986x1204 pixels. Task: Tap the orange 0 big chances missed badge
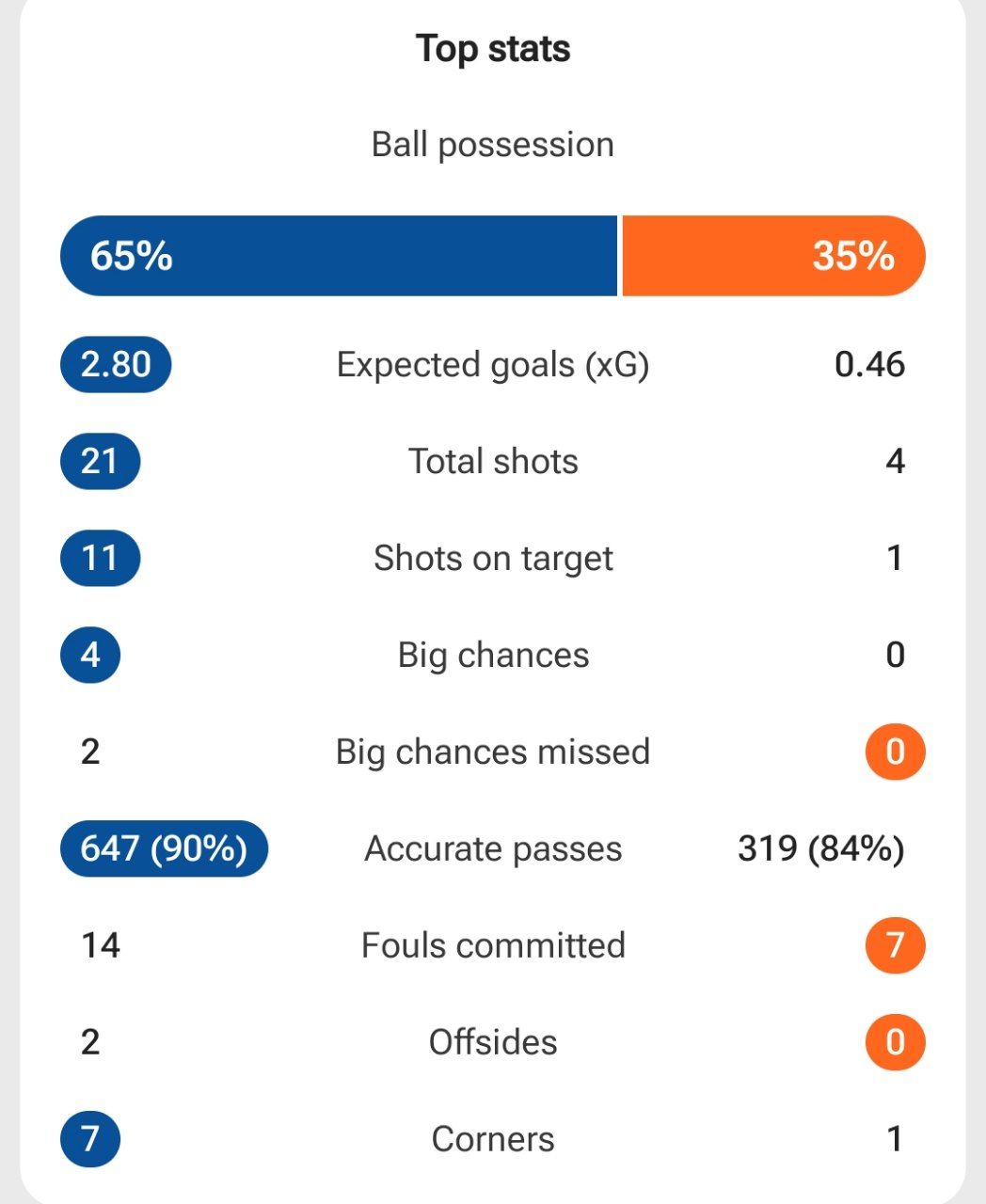tap(895, 752)
